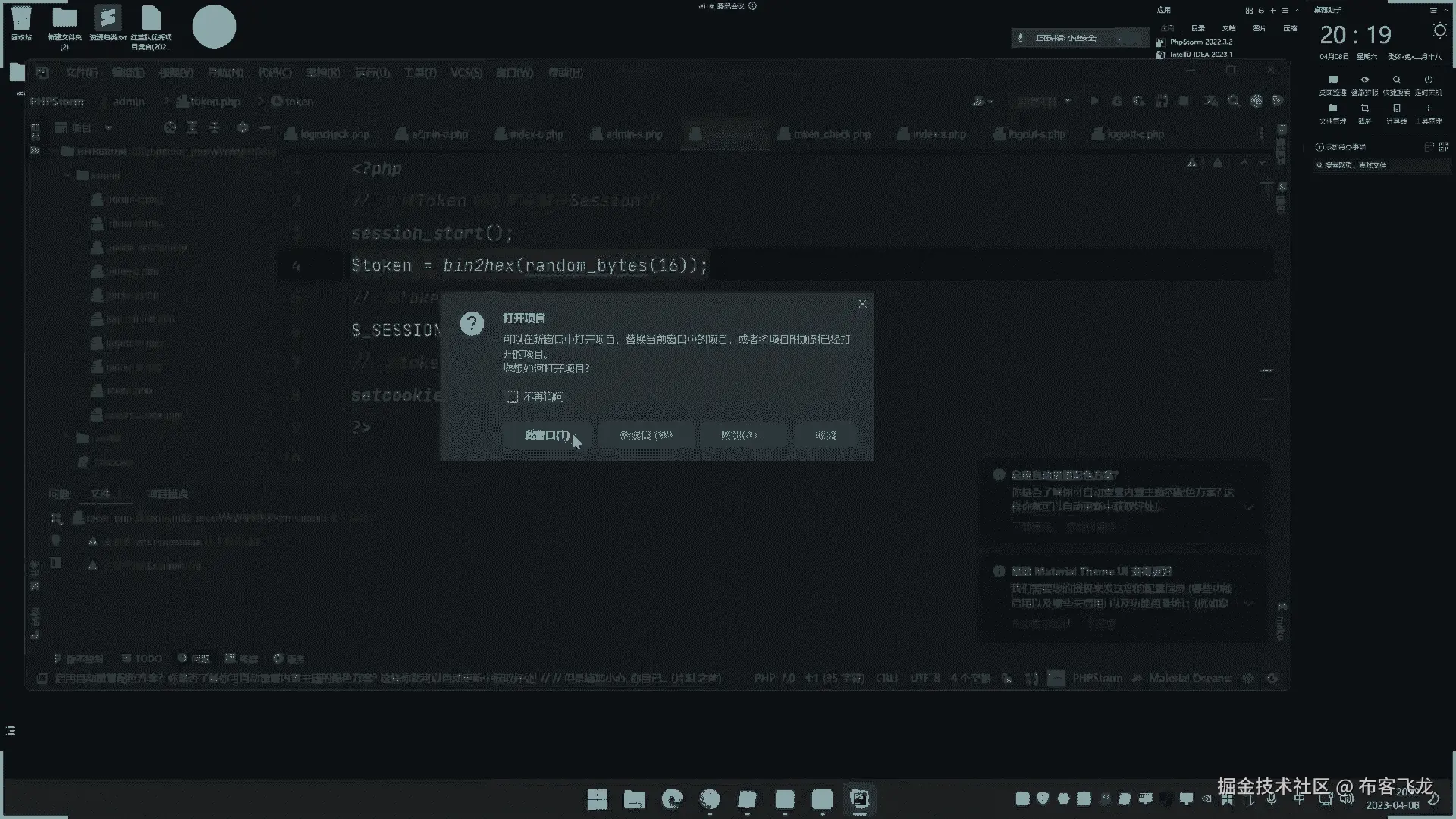Click the 截屏 crop icon in the desktop widget
Image resolution: width=1456 pixels, height=819 pixels.
pyautogui.click(x=1364, y=109)
